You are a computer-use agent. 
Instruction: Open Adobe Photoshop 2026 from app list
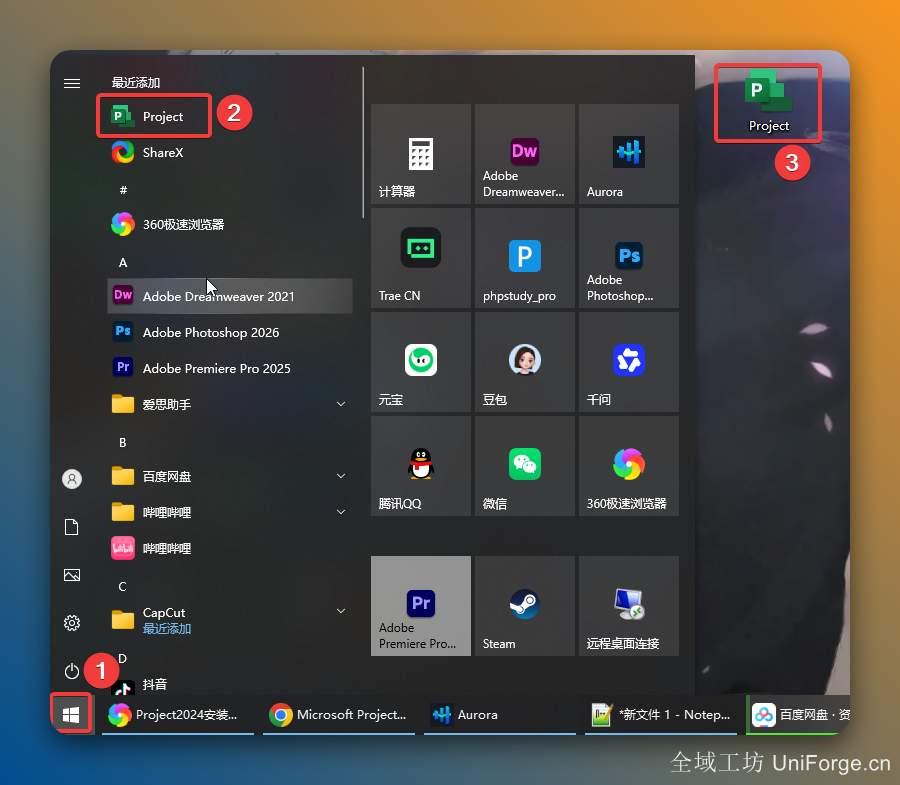point(230,332)
